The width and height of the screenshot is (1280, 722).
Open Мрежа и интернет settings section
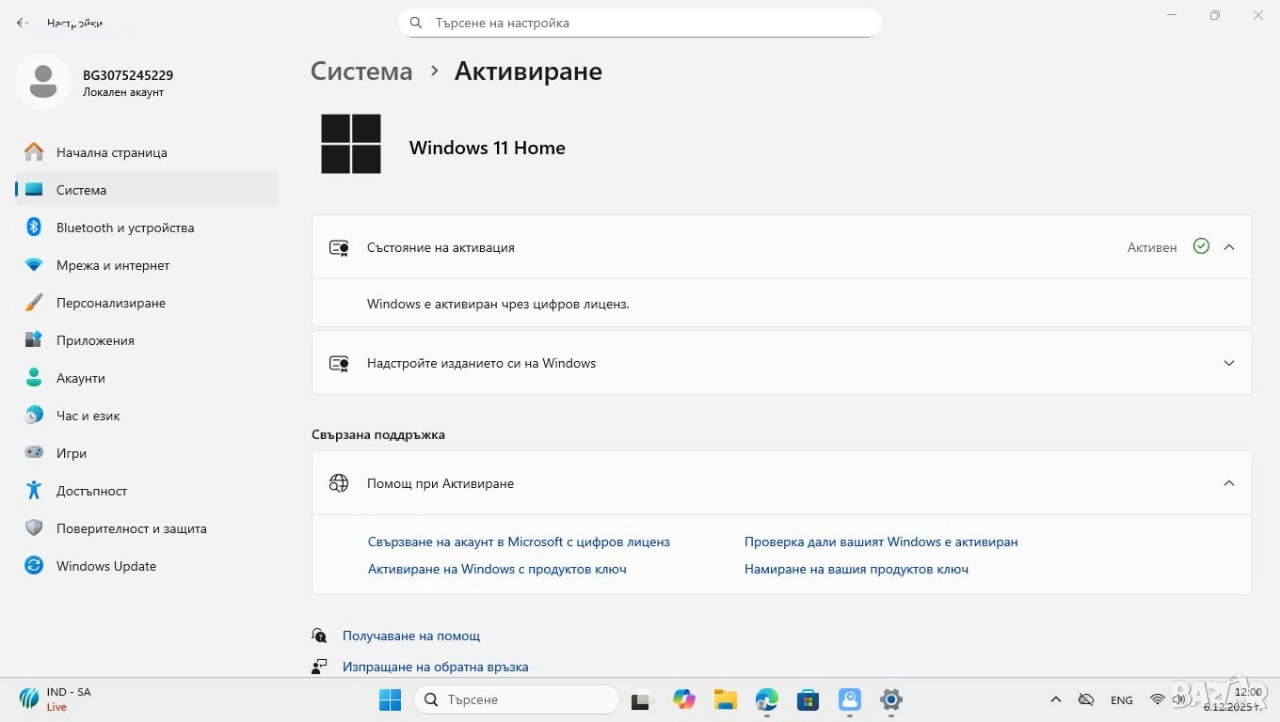pos(112,266)
